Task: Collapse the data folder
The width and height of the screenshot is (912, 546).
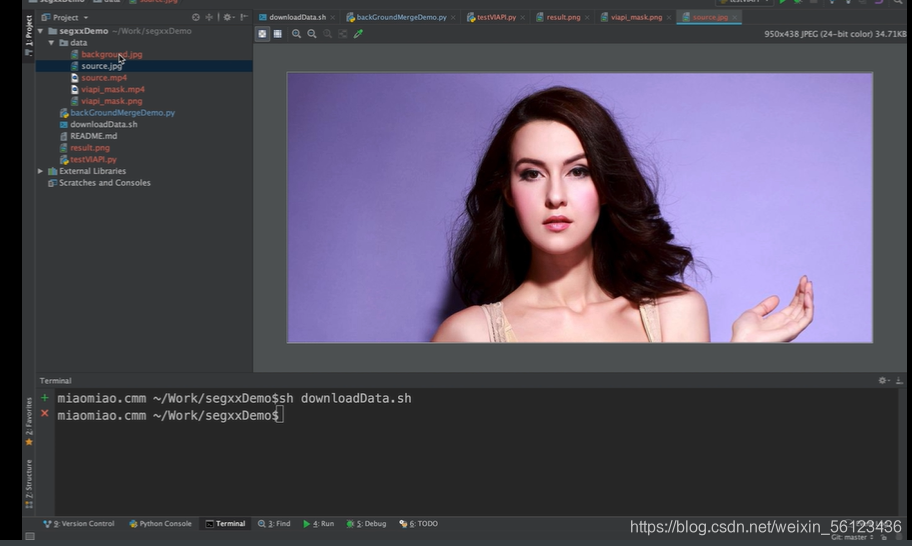Action: 51,42
